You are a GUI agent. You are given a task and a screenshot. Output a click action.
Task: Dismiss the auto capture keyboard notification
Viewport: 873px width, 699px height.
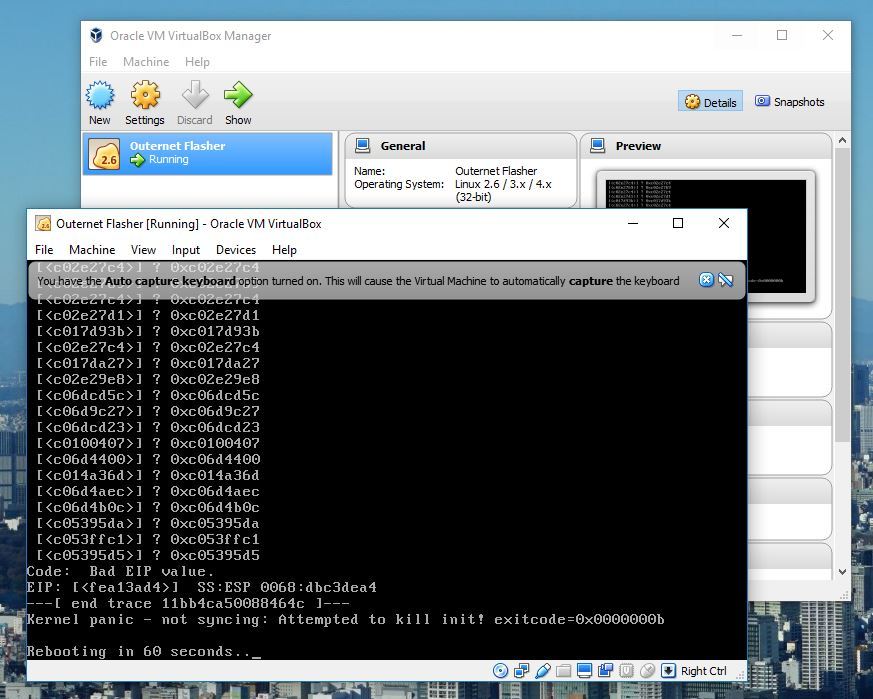(706, 281)
